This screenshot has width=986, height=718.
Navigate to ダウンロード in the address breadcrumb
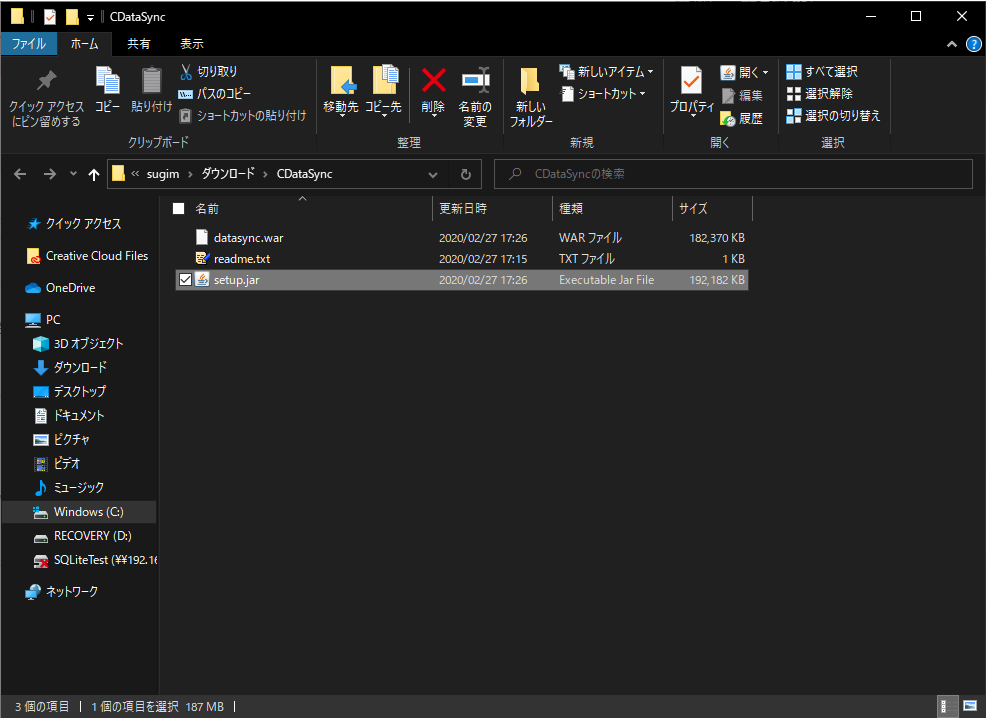228,174
